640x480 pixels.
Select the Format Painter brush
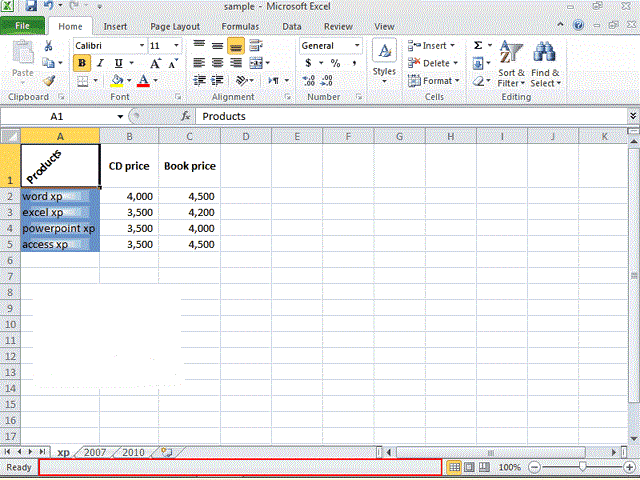49,80
